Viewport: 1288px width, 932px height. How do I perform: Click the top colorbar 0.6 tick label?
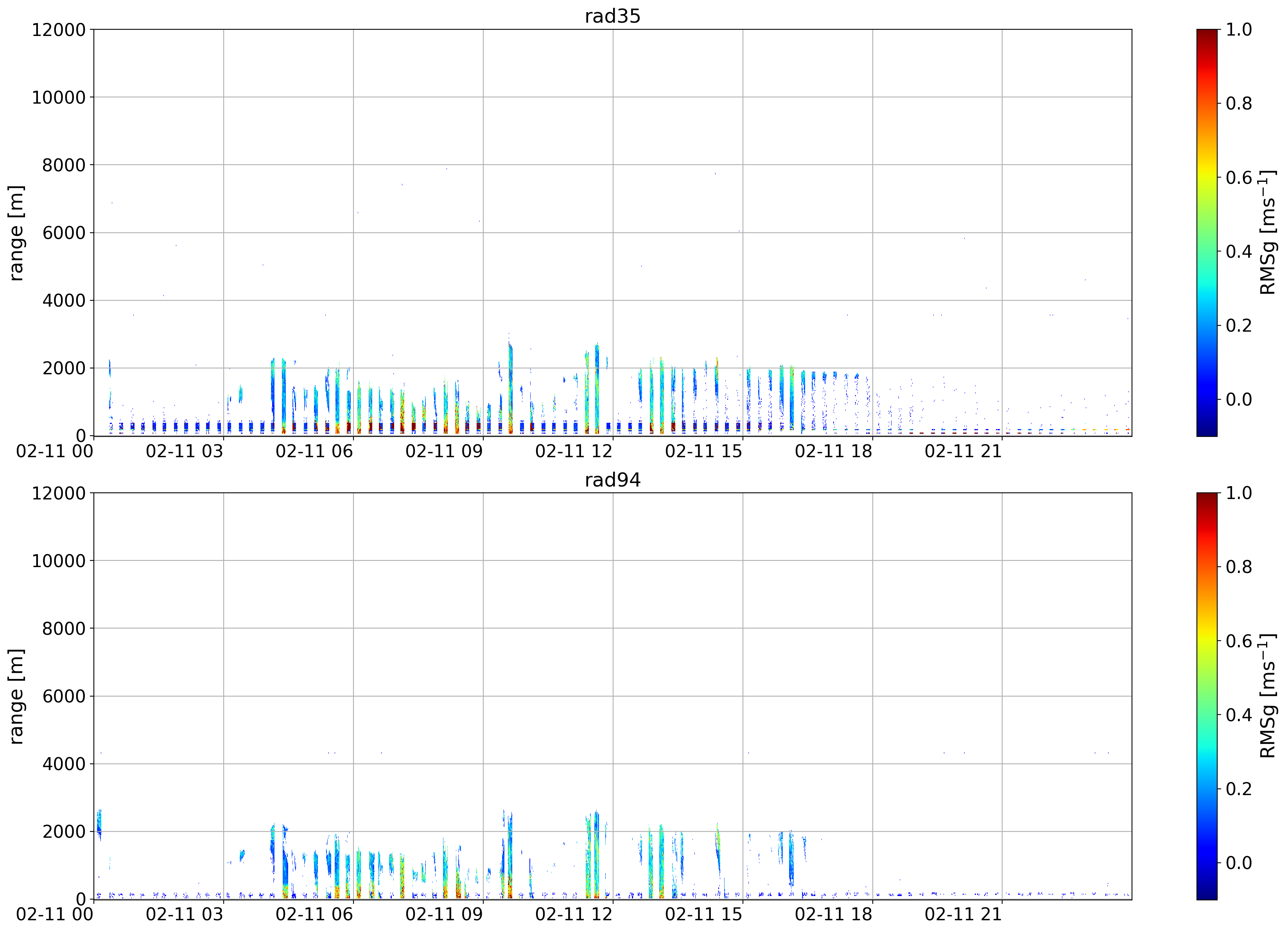(x=1239, y=178)
